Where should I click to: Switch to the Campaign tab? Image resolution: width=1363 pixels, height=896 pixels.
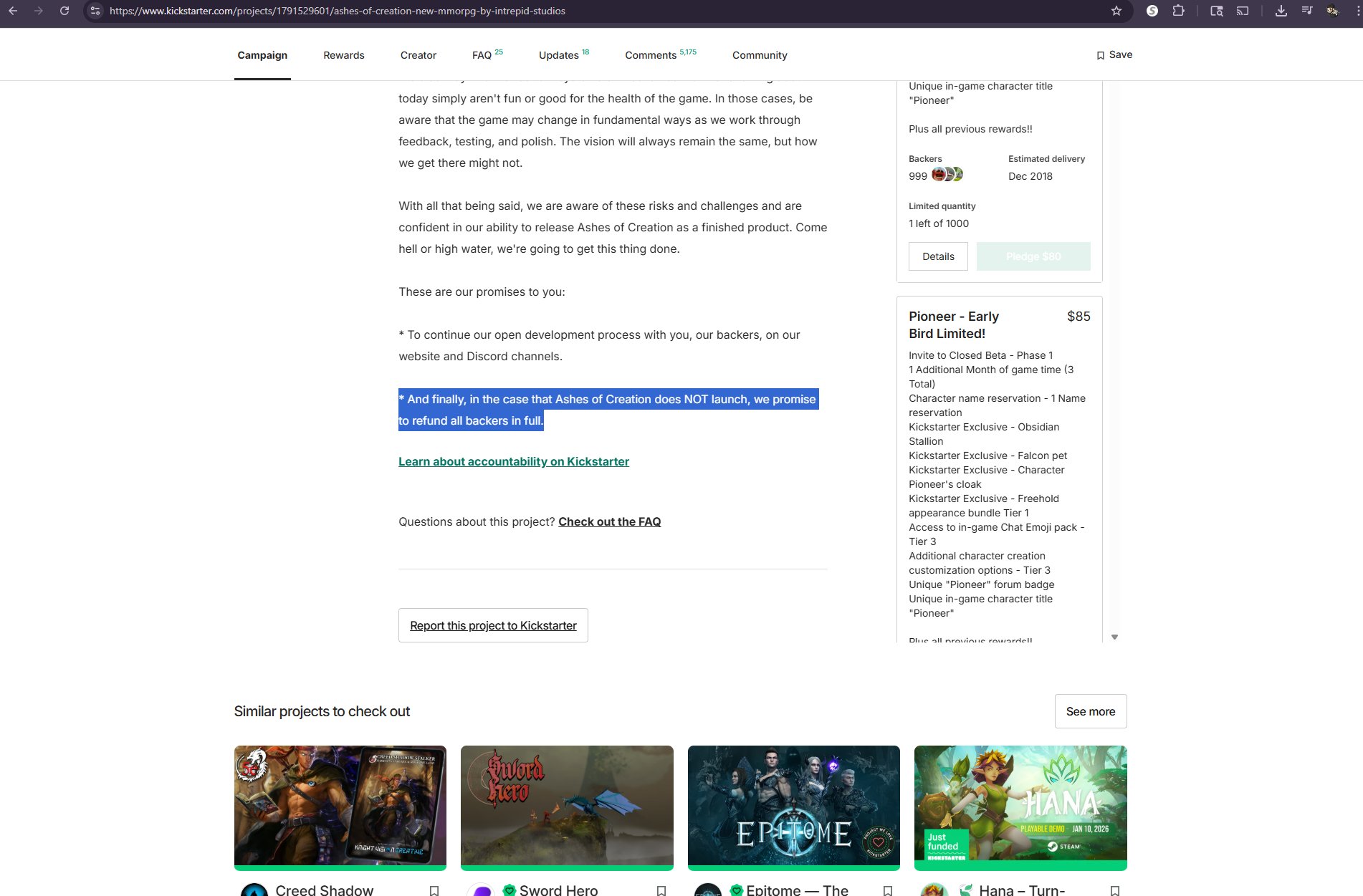coord(262,55)
